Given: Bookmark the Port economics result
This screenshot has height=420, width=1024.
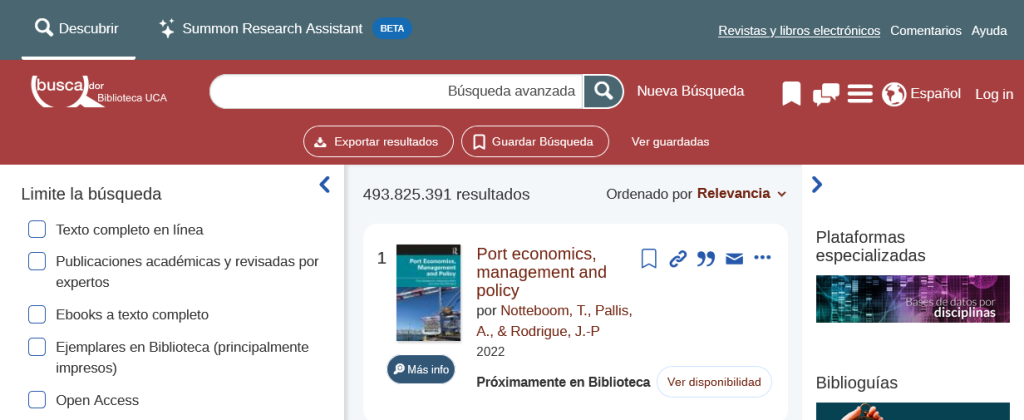Looking at the screenshot, I should pyautogui.click(x=649, y=259).
